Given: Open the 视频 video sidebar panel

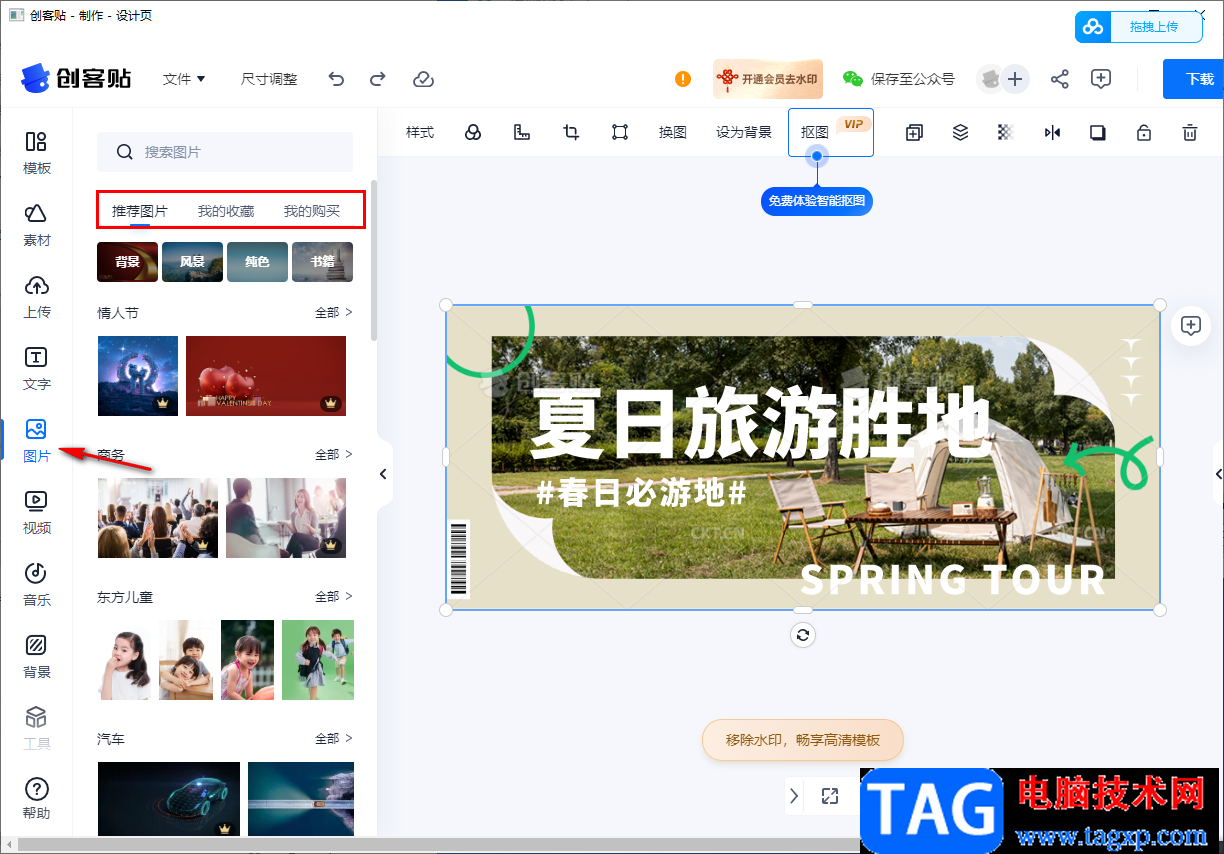Looking at the screenshot, I should point(36,513).
